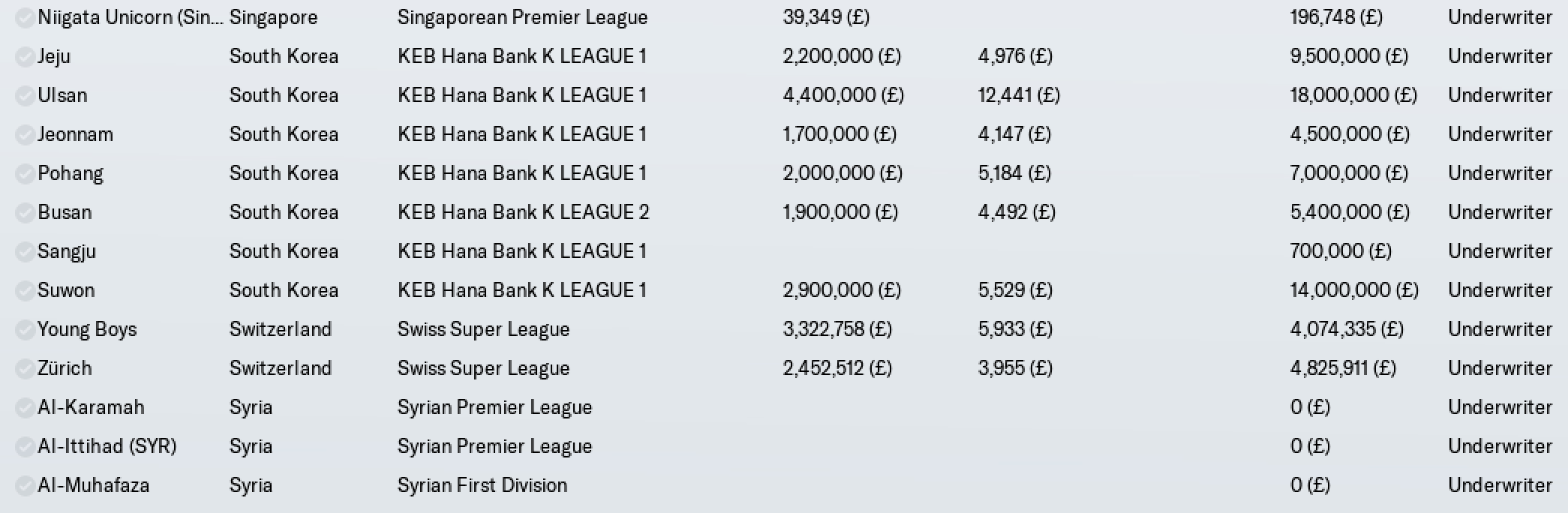Open the Al-Ittihad (SYR) club row

coord(784,446)
